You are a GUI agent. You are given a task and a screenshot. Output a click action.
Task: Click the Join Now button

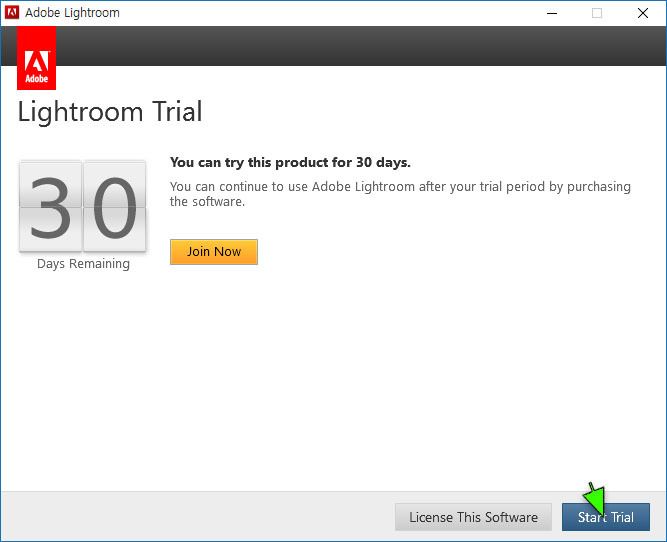coord(214,252)
